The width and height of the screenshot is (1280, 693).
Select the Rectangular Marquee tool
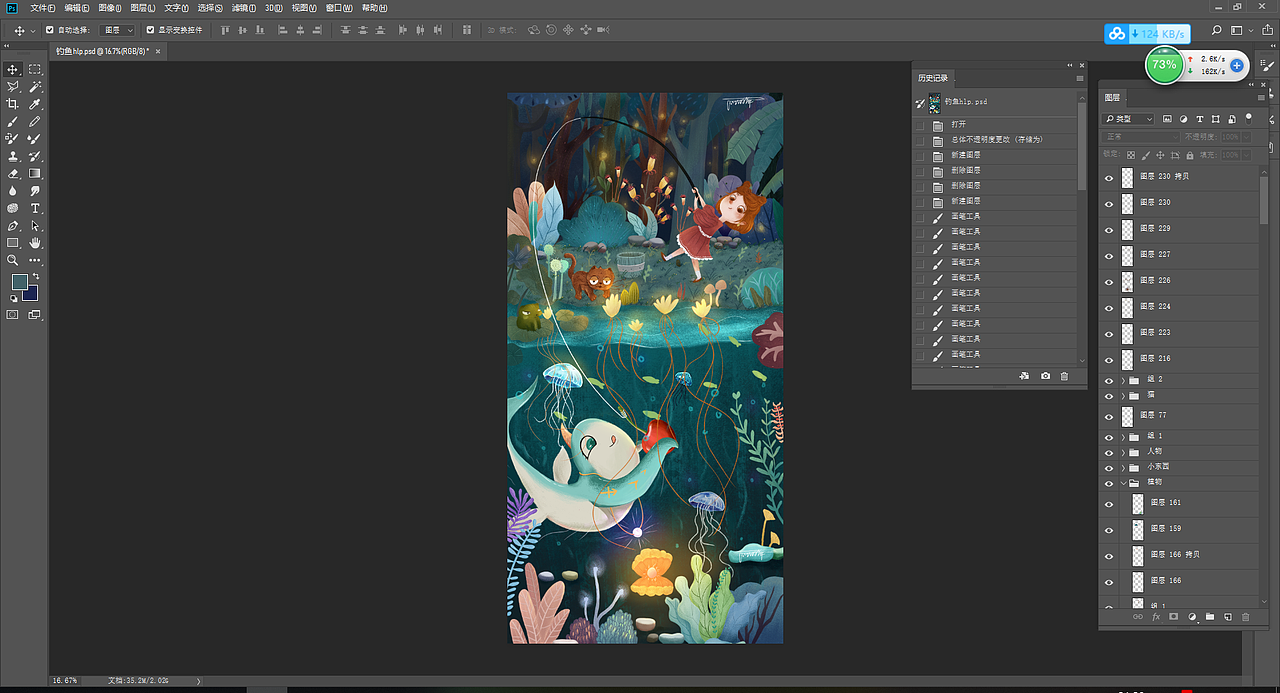click(x=35, y=69)
